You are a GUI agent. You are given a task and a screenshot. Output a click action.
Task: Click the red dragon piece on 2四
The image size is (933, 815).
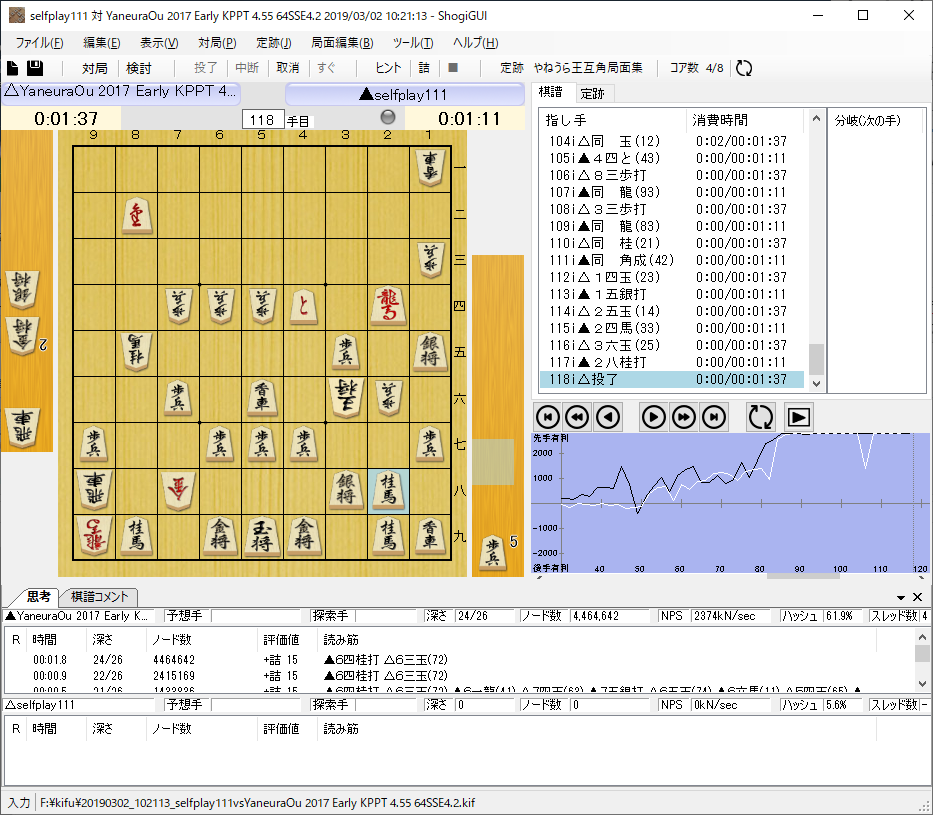pos(388,307)
